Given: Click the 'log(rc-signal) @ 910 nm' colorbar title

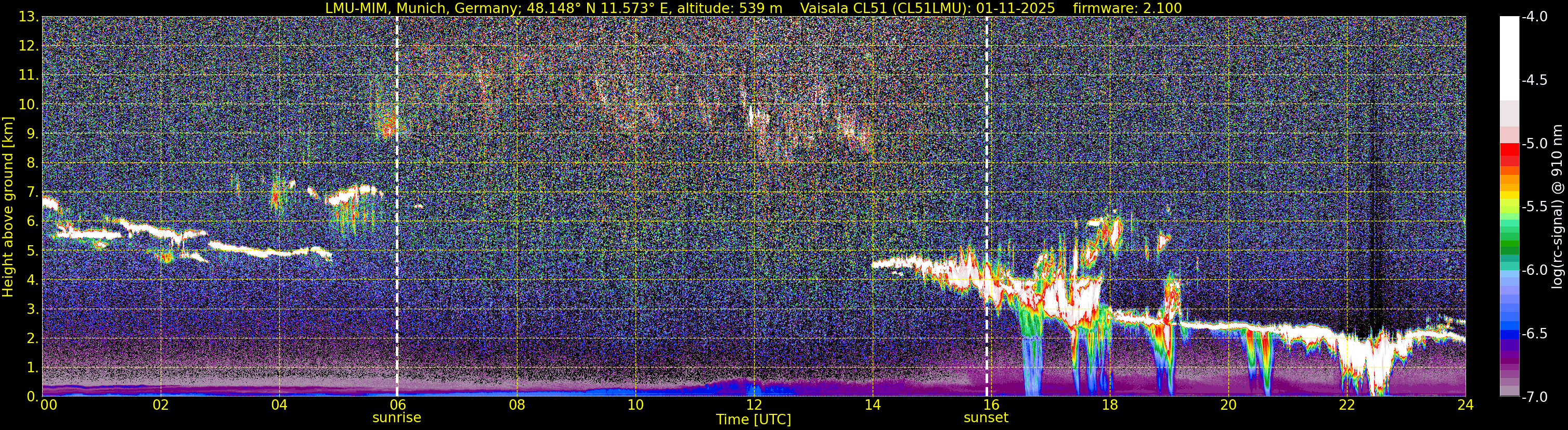Looking at the screenshot, I should 1557,207.
